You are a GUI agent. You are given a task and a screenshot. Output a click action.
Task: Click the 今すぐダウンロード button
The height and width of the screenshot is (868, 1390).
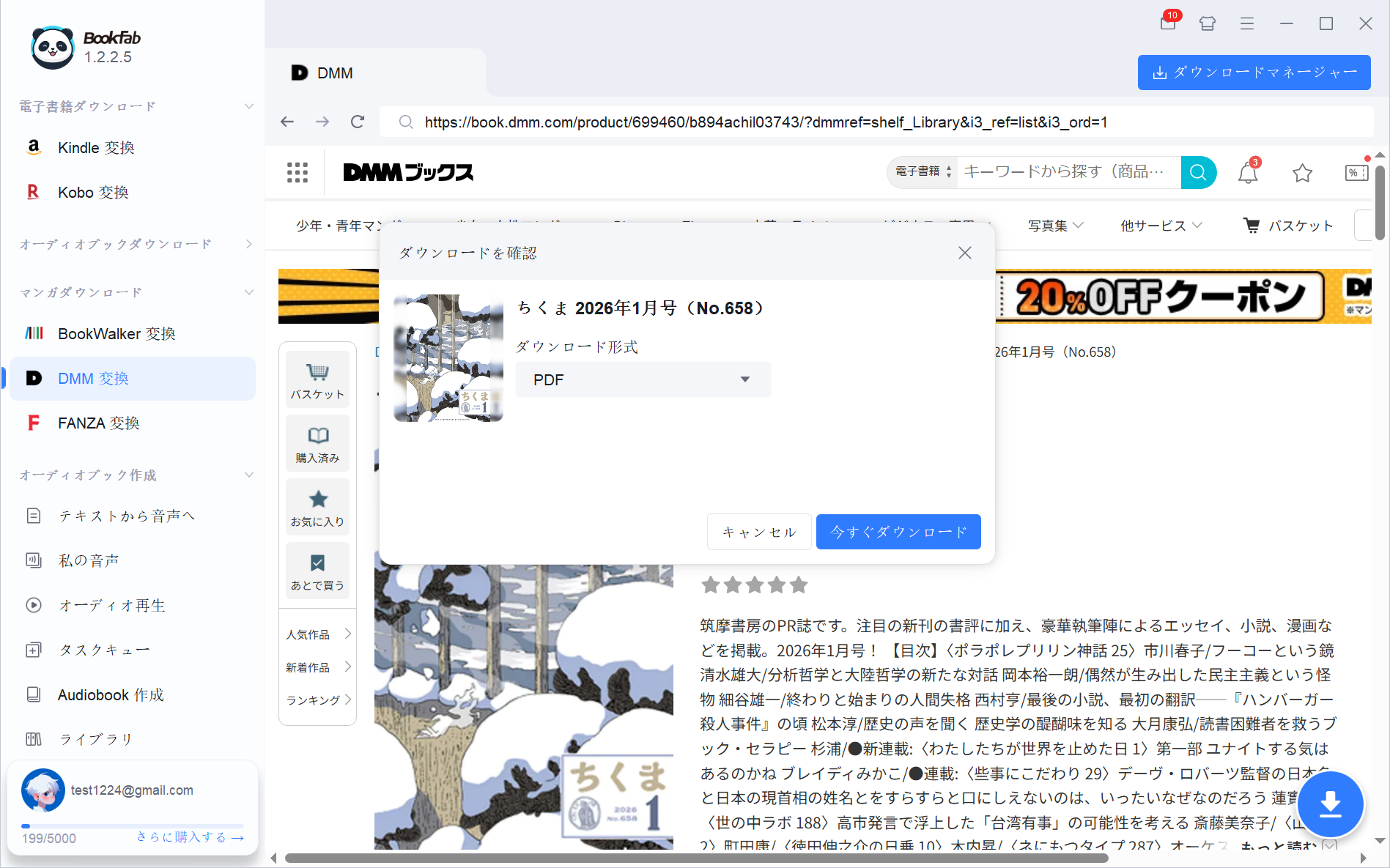(x=898, y=532)
